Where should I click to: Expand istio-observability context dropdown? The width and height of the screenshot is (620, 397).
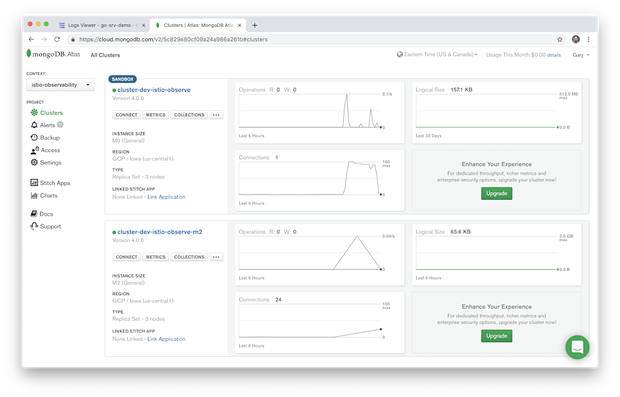point(60,85)
